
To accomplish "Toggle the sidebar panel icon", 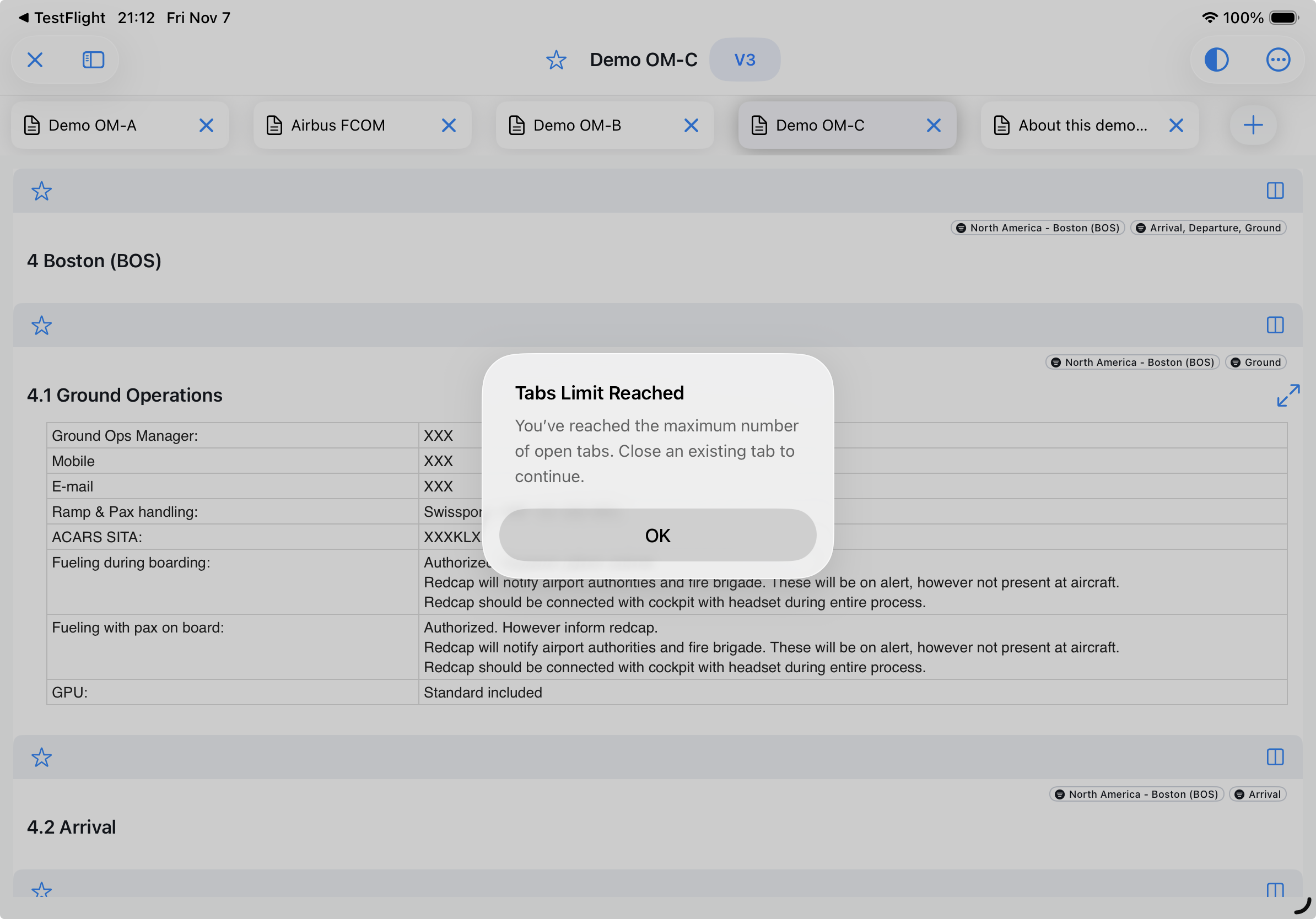I will [93, 60].
